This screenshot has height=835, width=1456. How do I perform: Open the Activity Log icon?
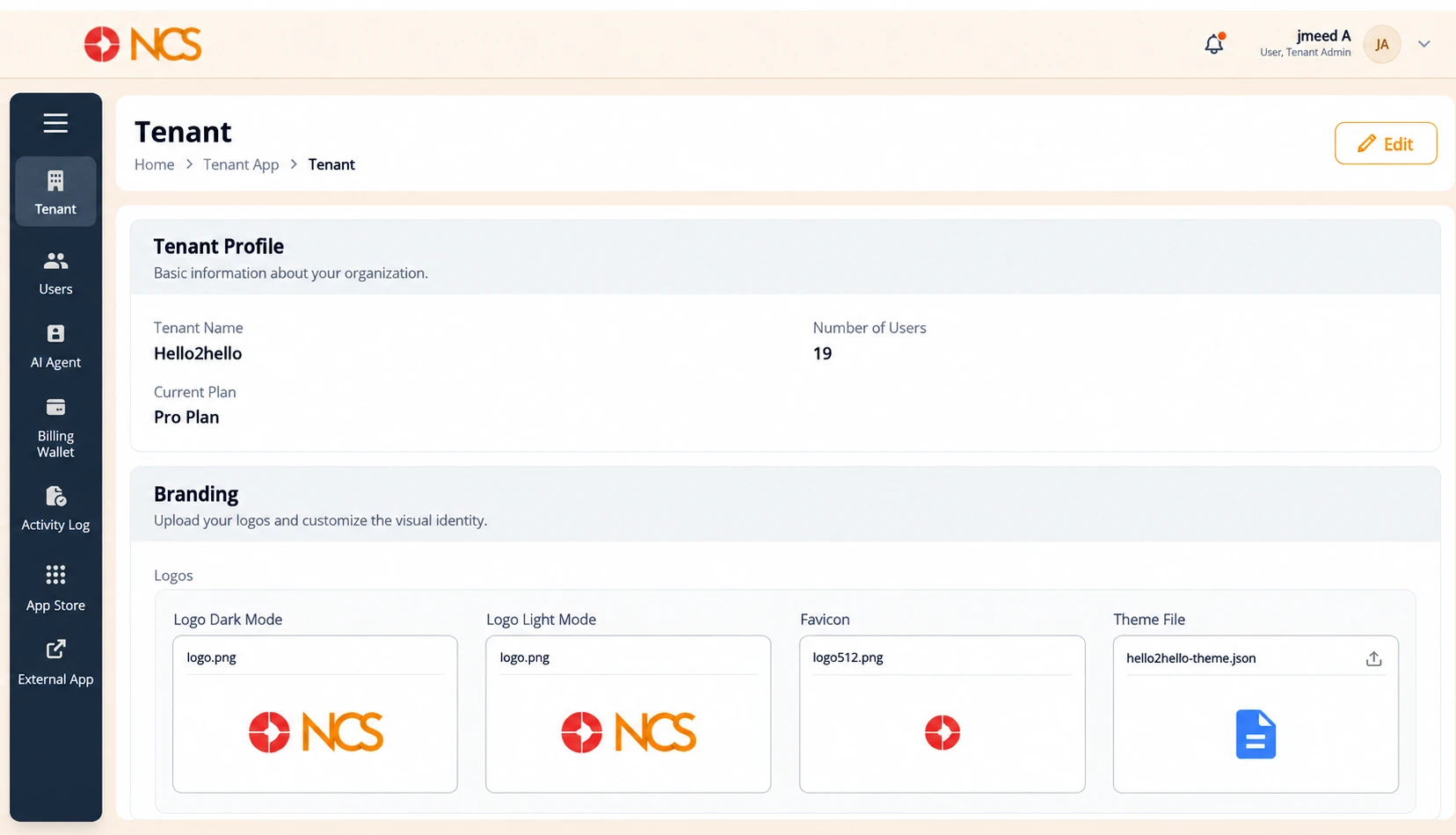(x=55, y=497)
